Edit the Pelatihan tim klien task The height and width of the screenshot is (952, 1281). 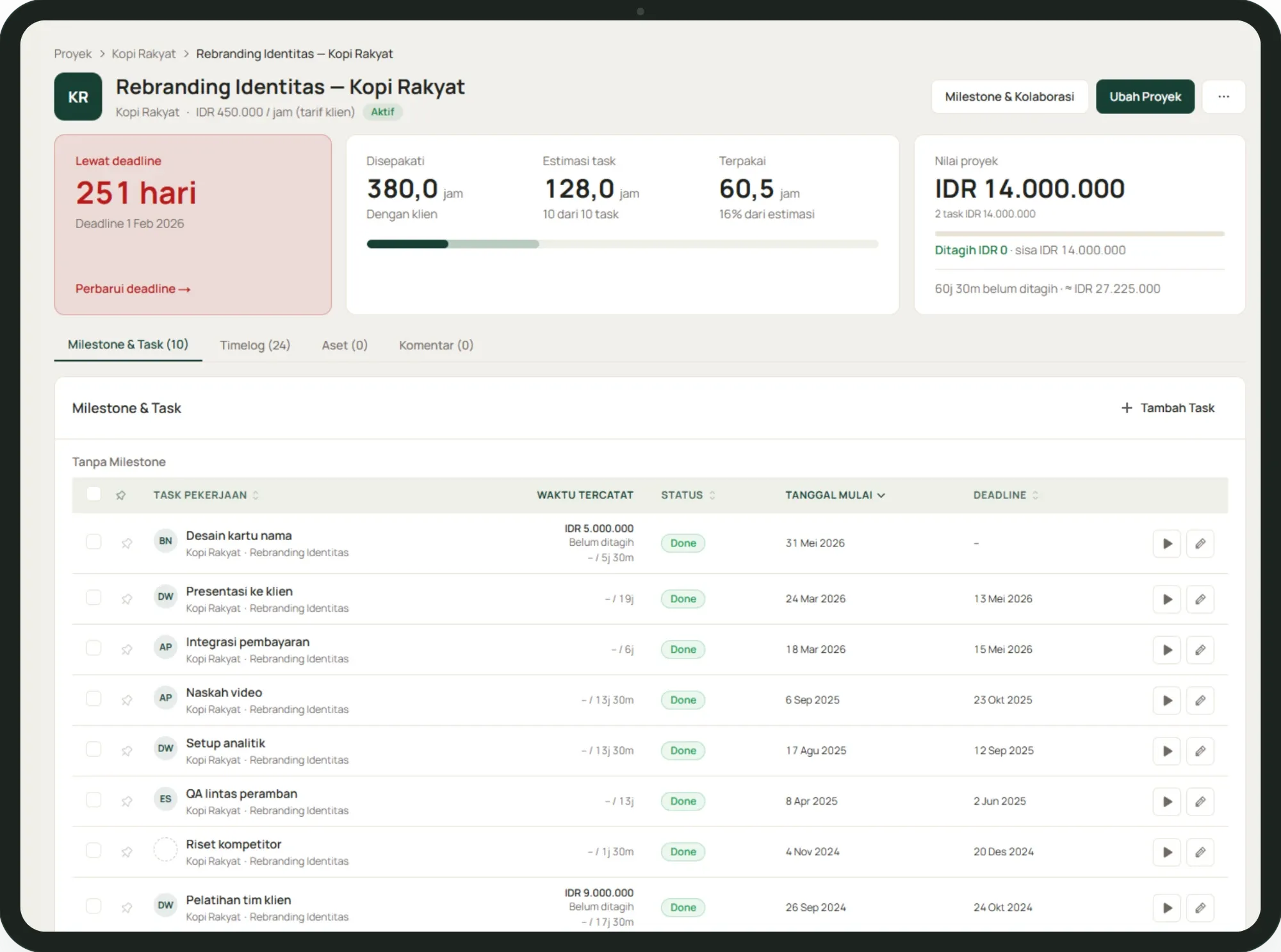1200,908
